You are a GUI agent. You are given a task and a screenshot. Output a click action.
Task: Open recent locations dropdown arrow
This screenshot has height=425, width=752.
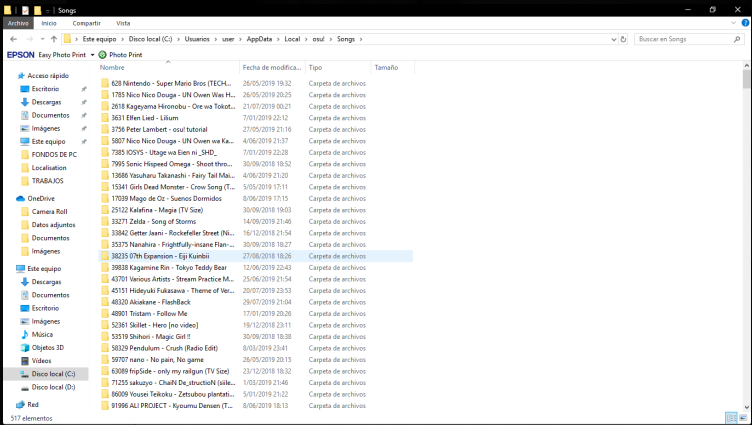click(x=43, y=39)
